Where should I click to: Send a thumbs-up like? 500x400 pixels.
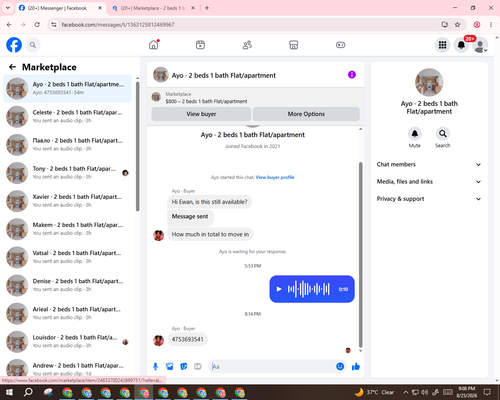356,367
